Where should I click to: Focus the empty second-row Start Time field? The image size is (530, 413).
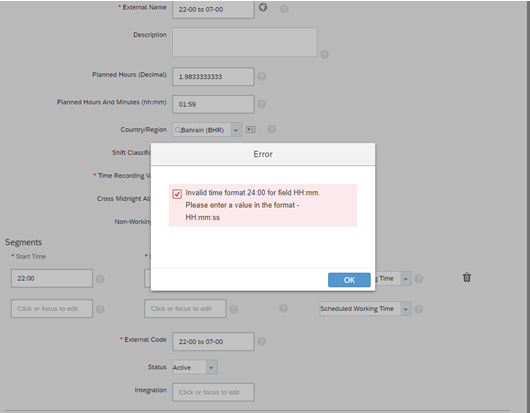[x=52, y=309]
